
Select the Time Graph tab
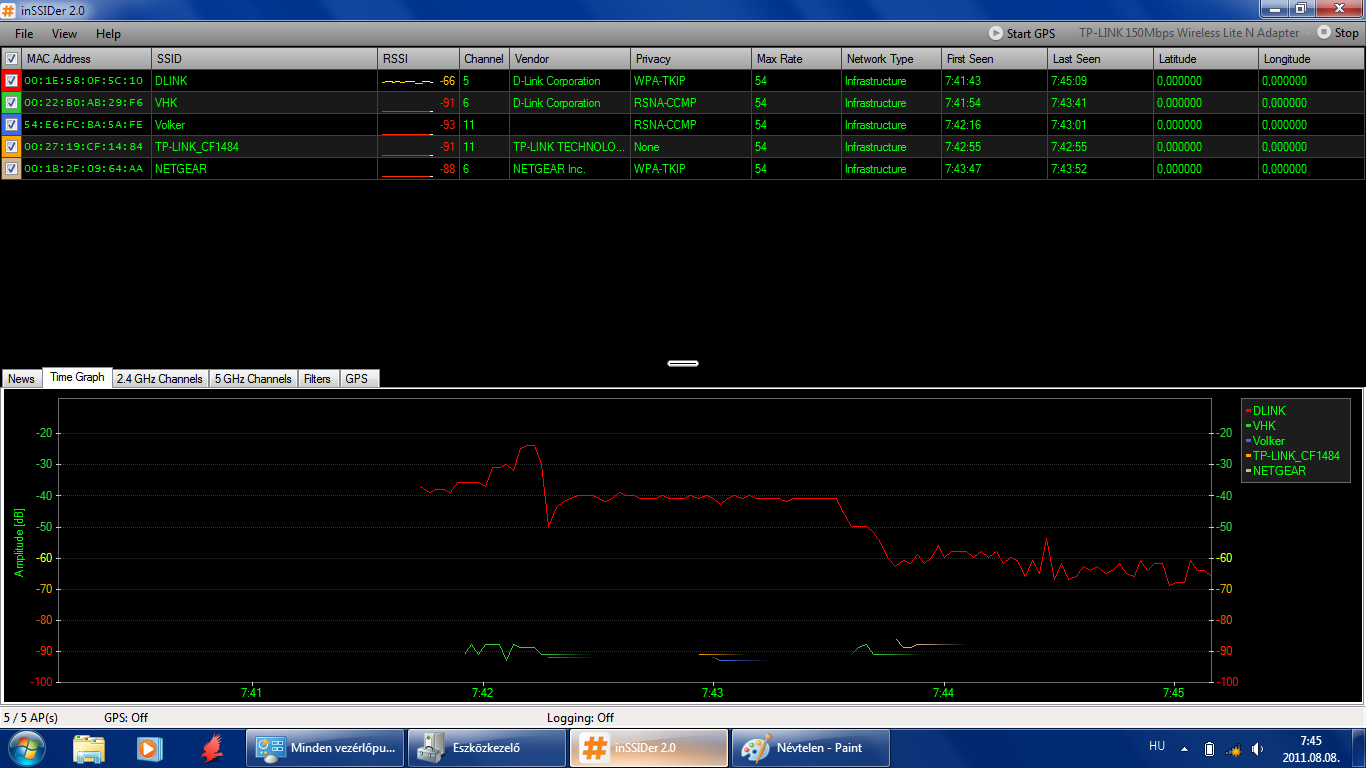[x=77, y=378]
